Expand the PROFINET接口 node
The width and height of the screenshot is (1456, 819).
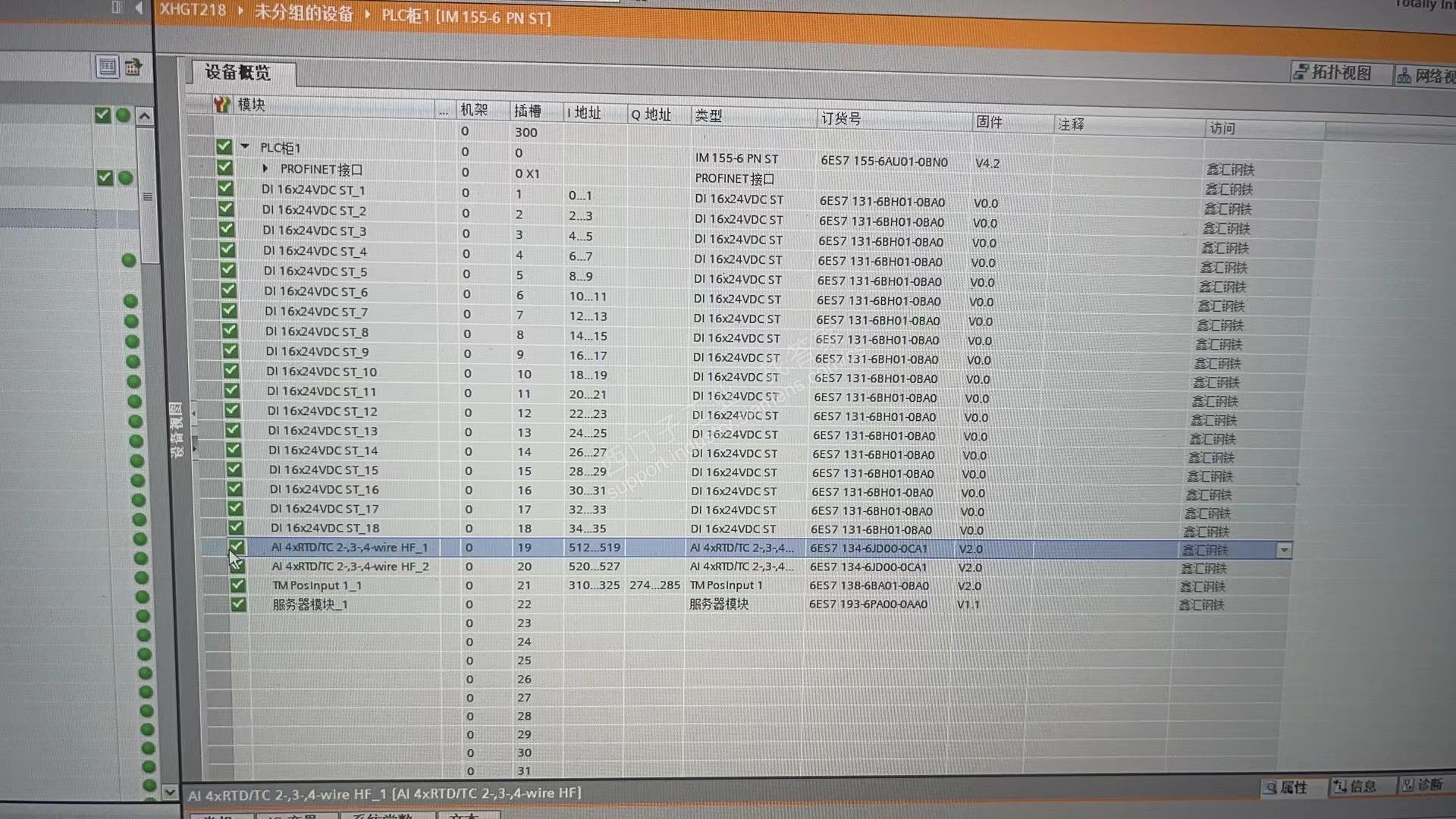coord(265,168)
